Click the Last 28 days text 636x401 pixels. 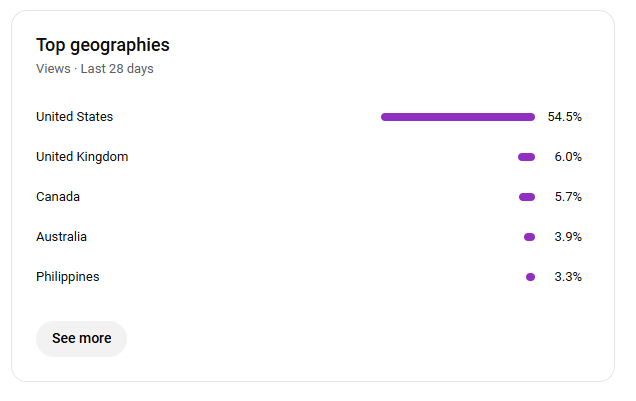117,69
